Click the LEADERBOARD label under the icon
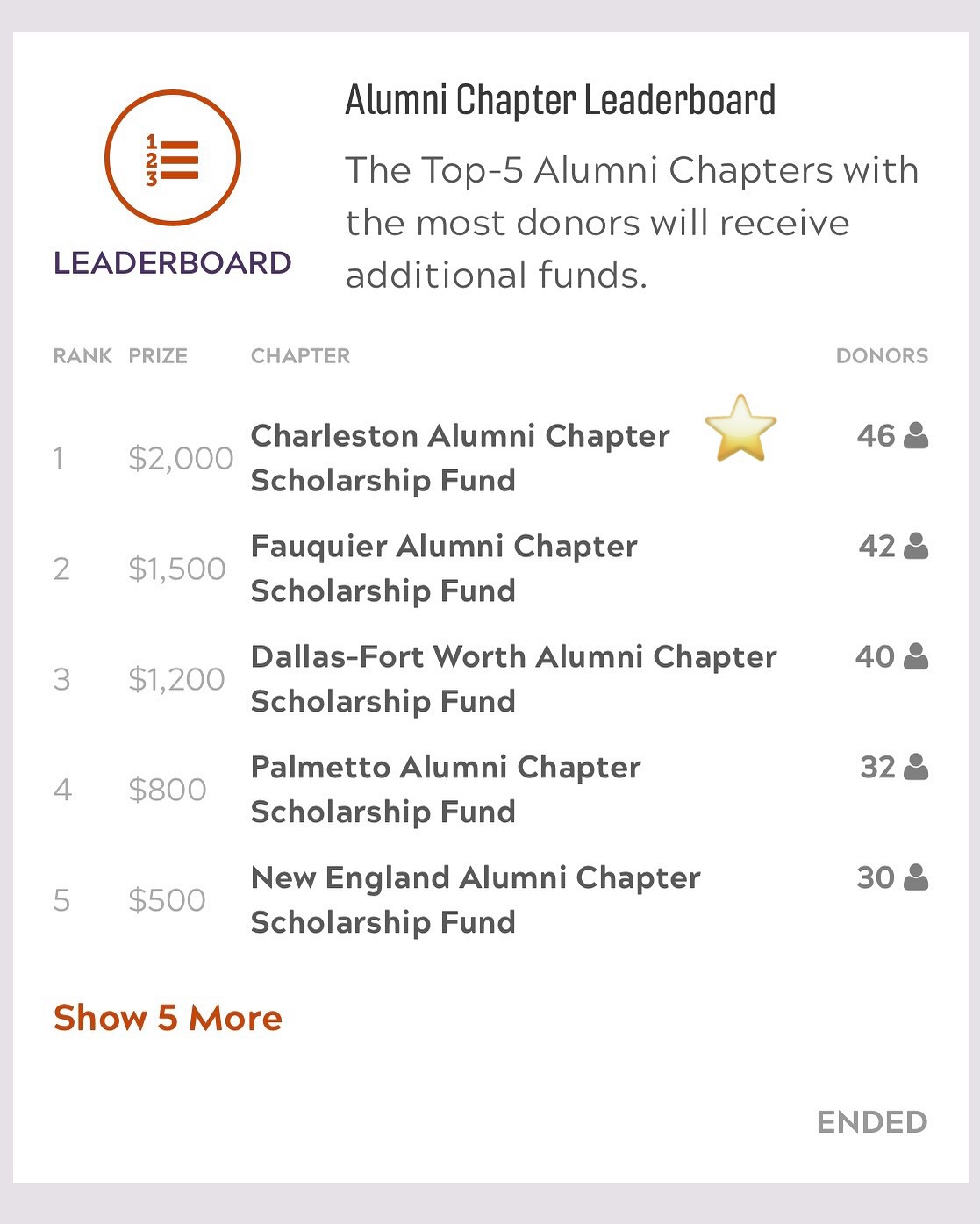 click(x=172, y=262)
